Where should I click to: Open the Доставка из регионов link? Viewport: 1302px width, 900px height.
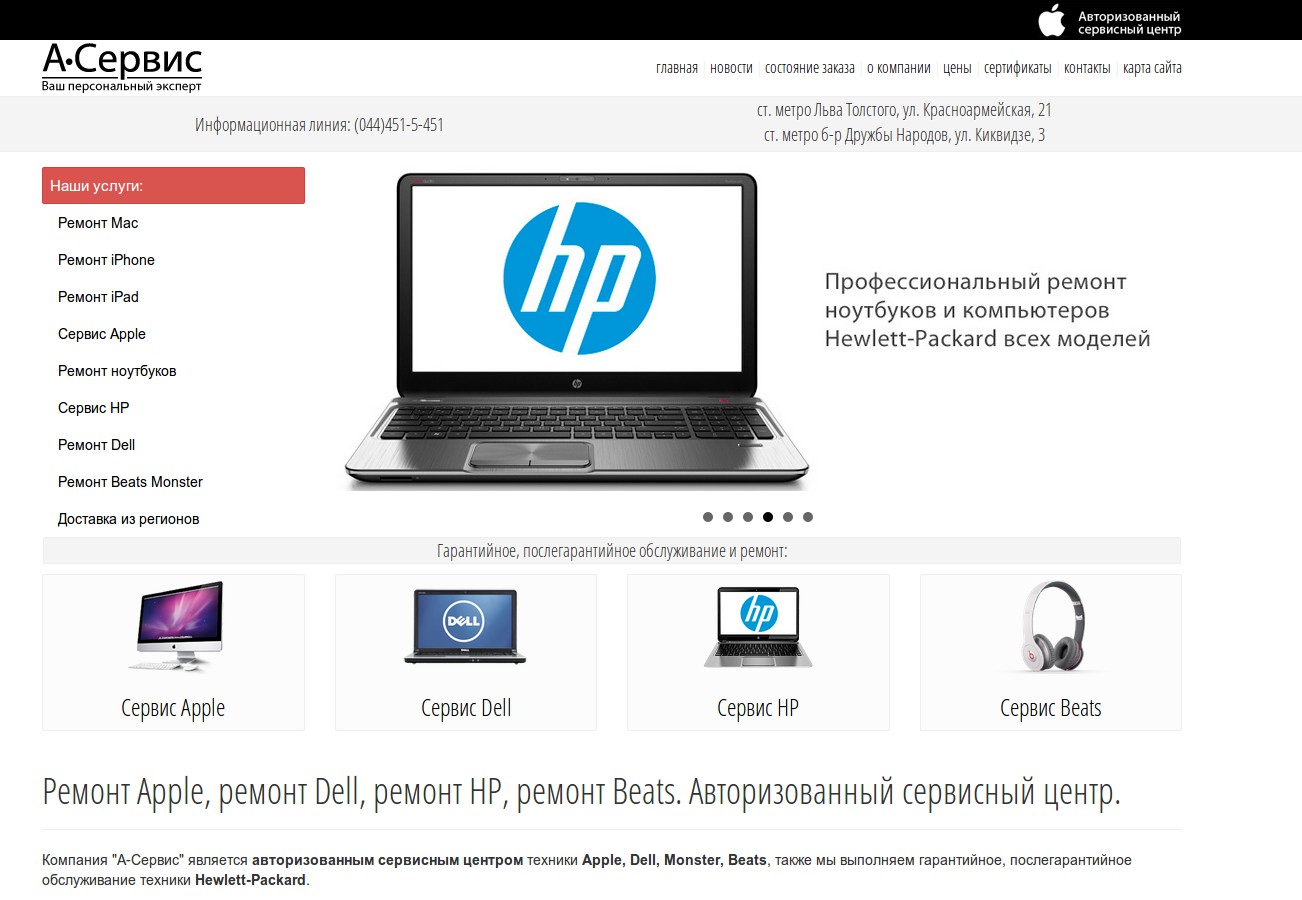(x=129, y=519)
